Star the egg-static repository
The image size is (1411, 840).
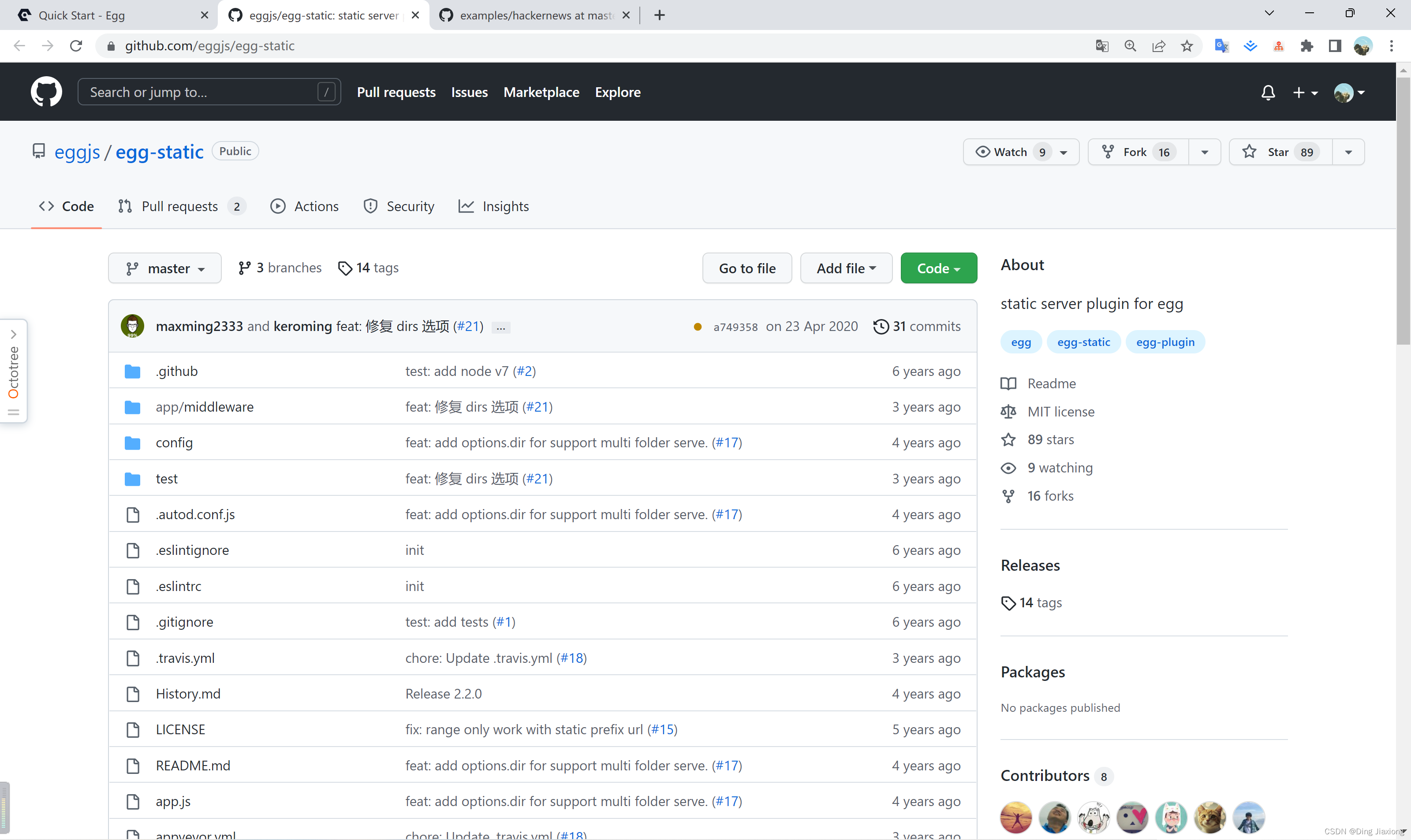click(x=1281, y=152)
